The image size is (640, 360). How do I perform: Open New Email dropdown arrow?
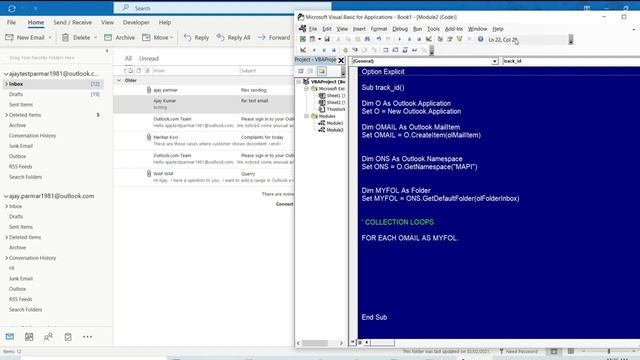pos(50,38)
